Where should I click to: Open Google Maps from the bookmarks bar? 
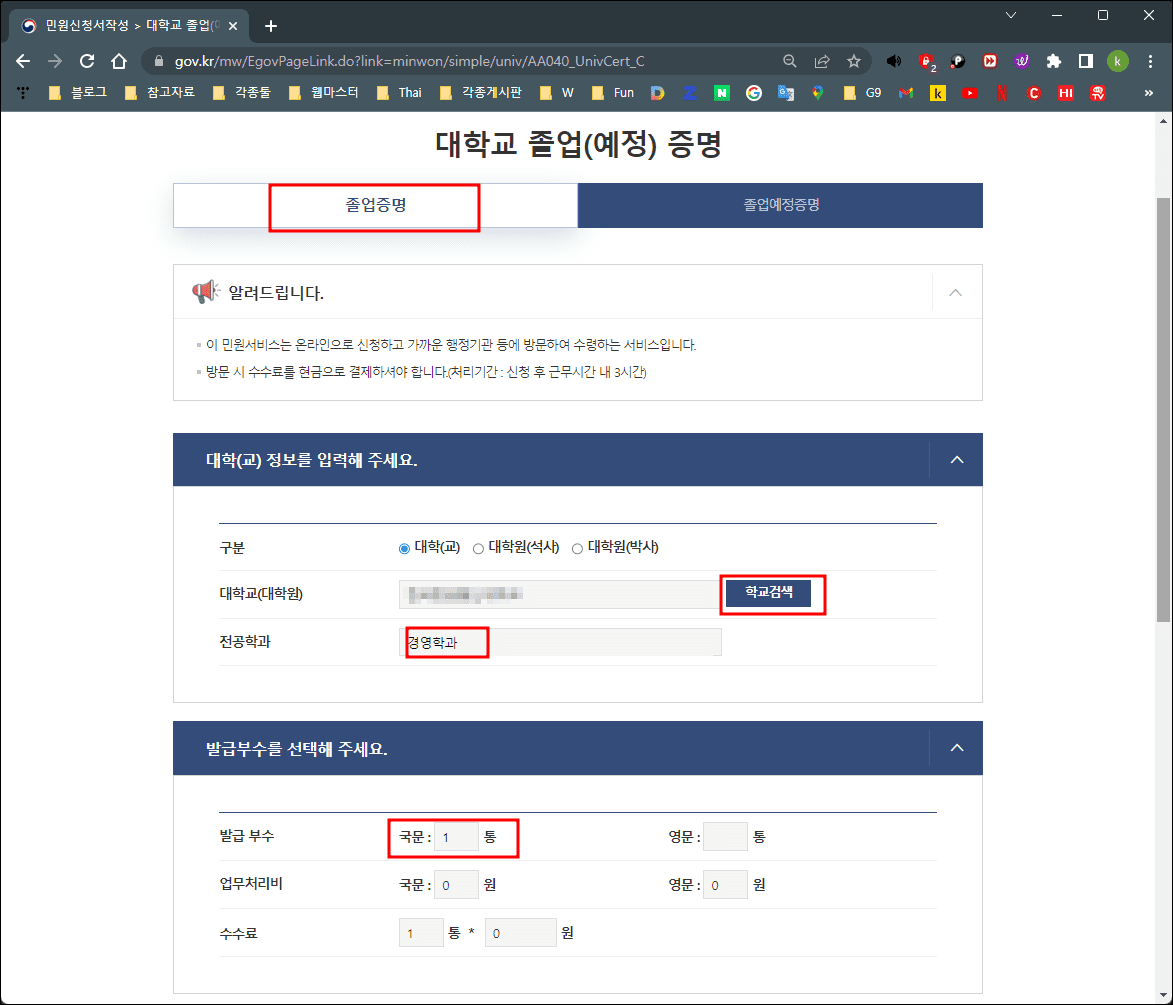pyautogui.click(x=818, y=92)
